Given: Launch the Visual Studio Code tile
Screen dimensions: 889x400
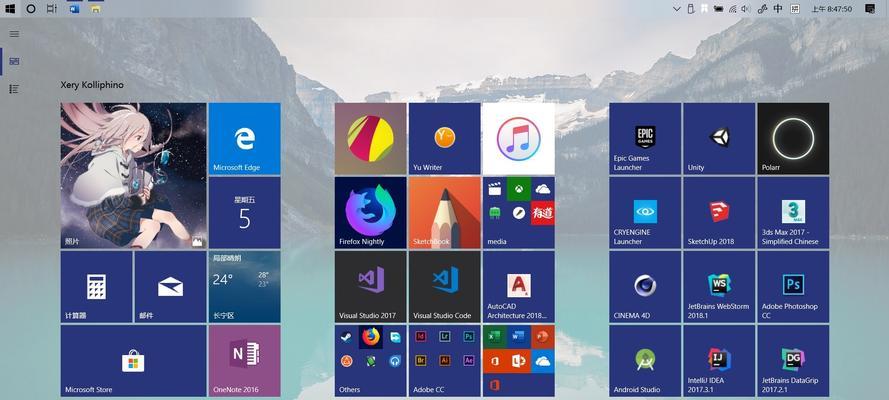Looking at the screenshot, I should 444,287.
